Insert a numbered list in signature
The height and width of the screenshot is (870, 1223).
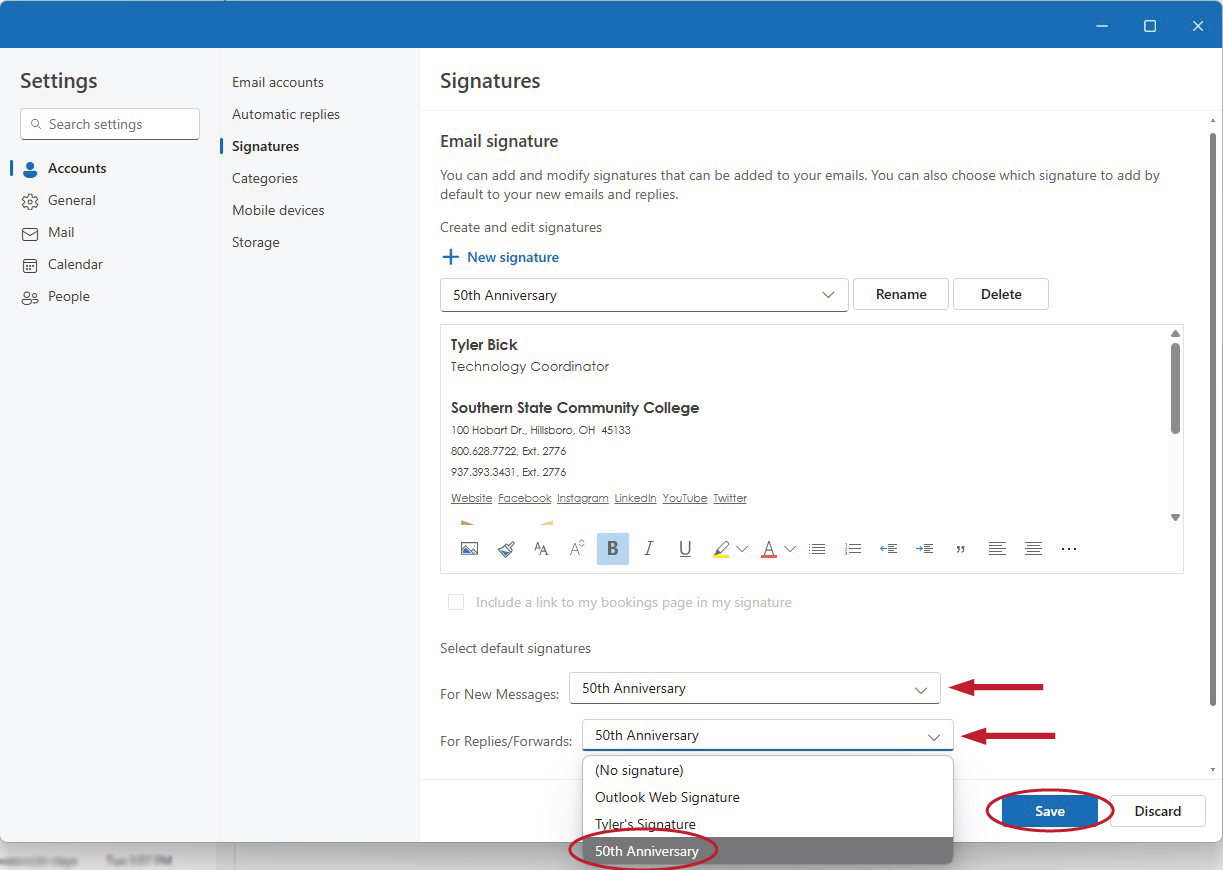[x=853, y=549]
